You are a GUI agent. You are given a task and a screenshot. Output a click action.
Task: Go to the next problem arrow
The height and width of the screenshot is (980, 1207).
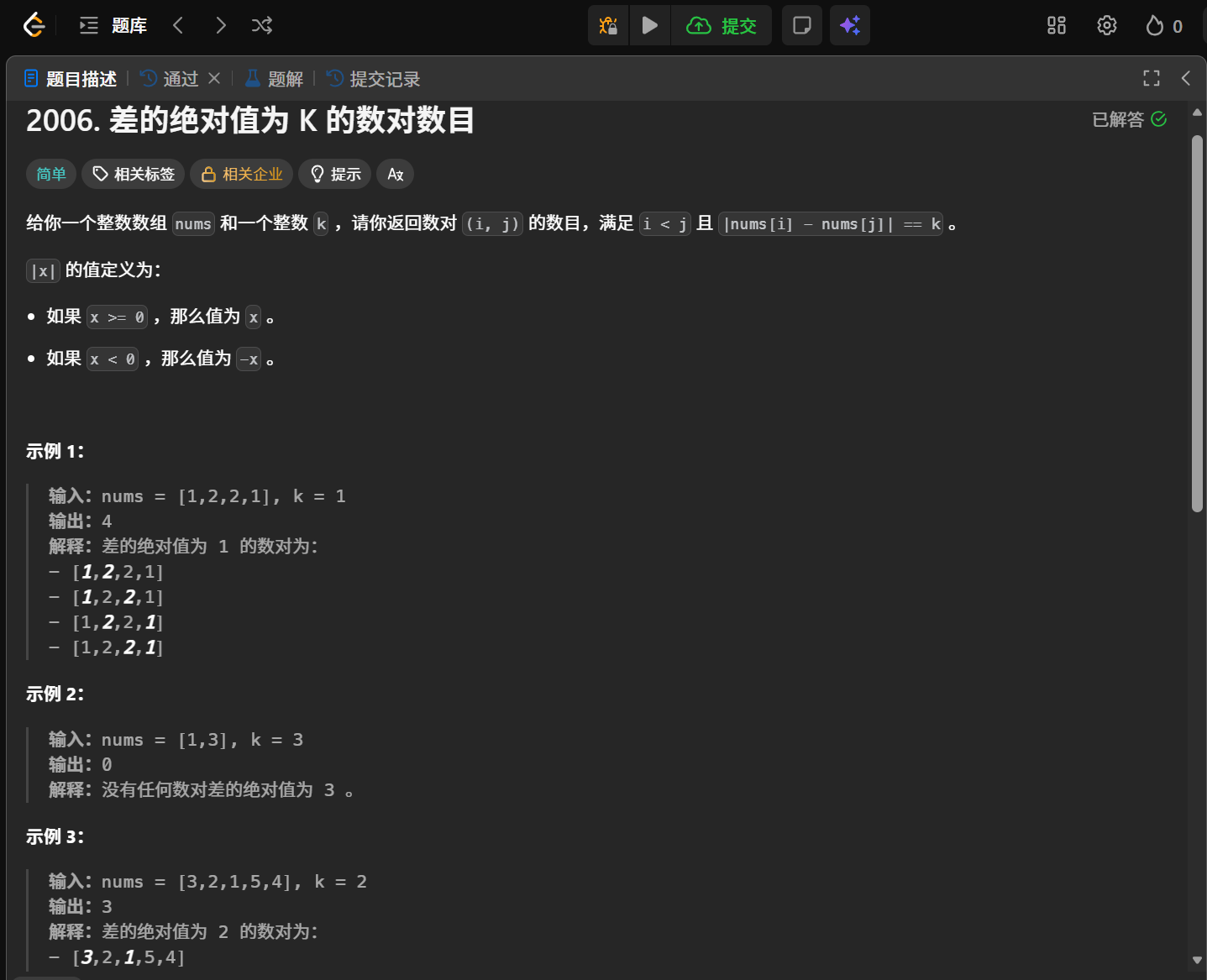(221, 26)
